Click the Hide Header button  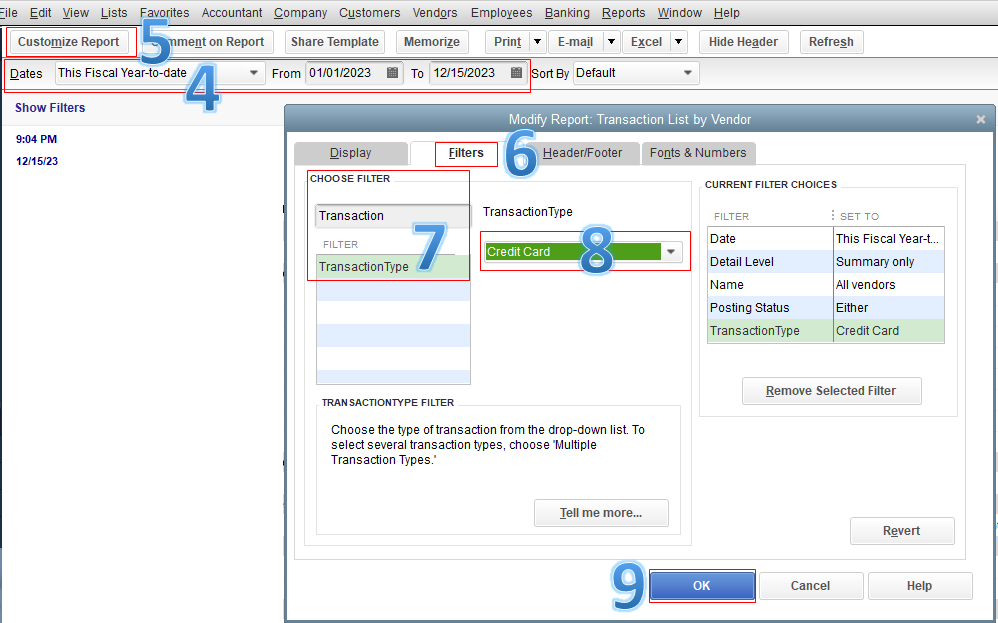(743, 42)
